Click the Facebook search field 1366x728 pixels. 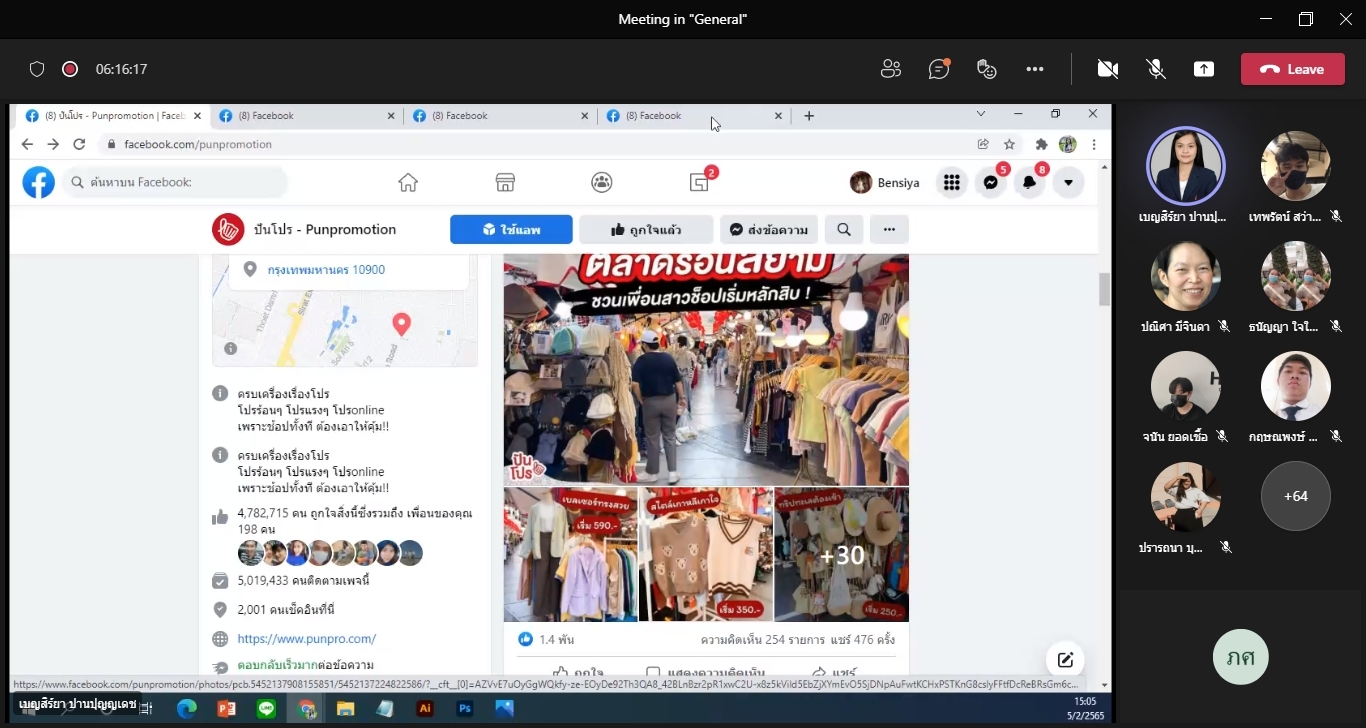pyautogui.click(x=175, y=182)
